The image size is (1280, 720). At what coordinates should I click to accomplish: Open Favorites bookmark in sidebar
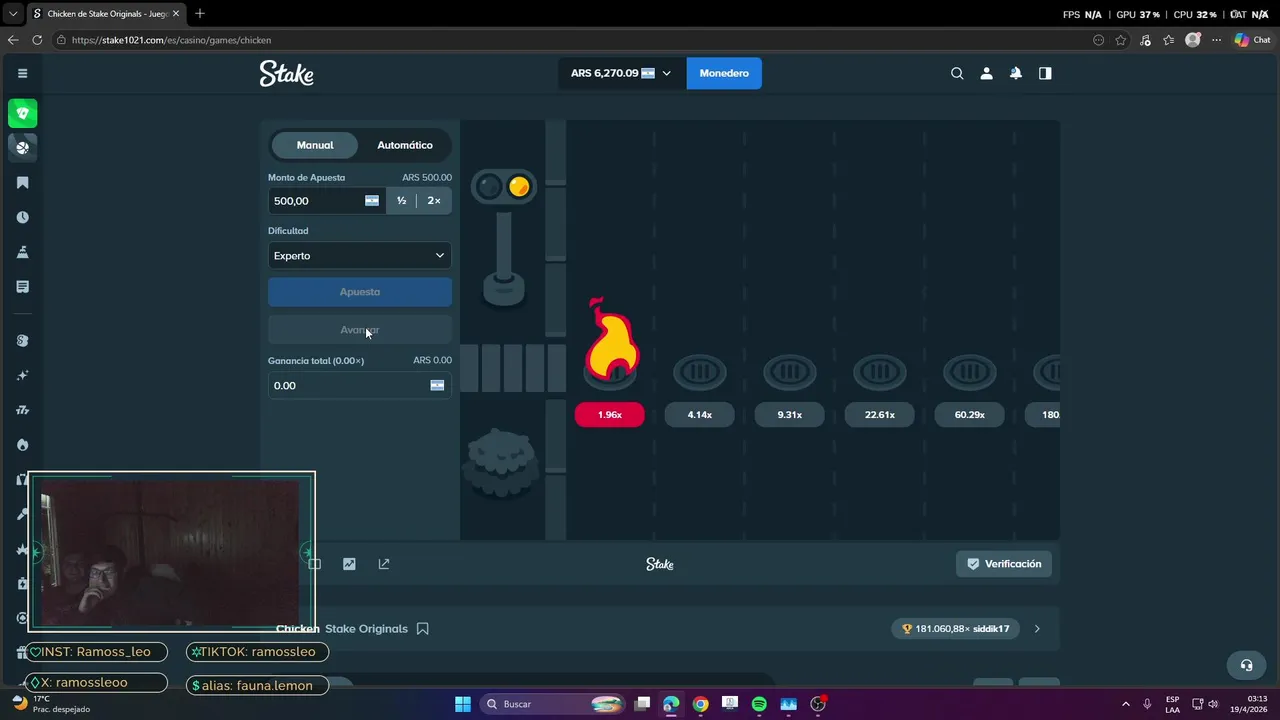(23, 182)
